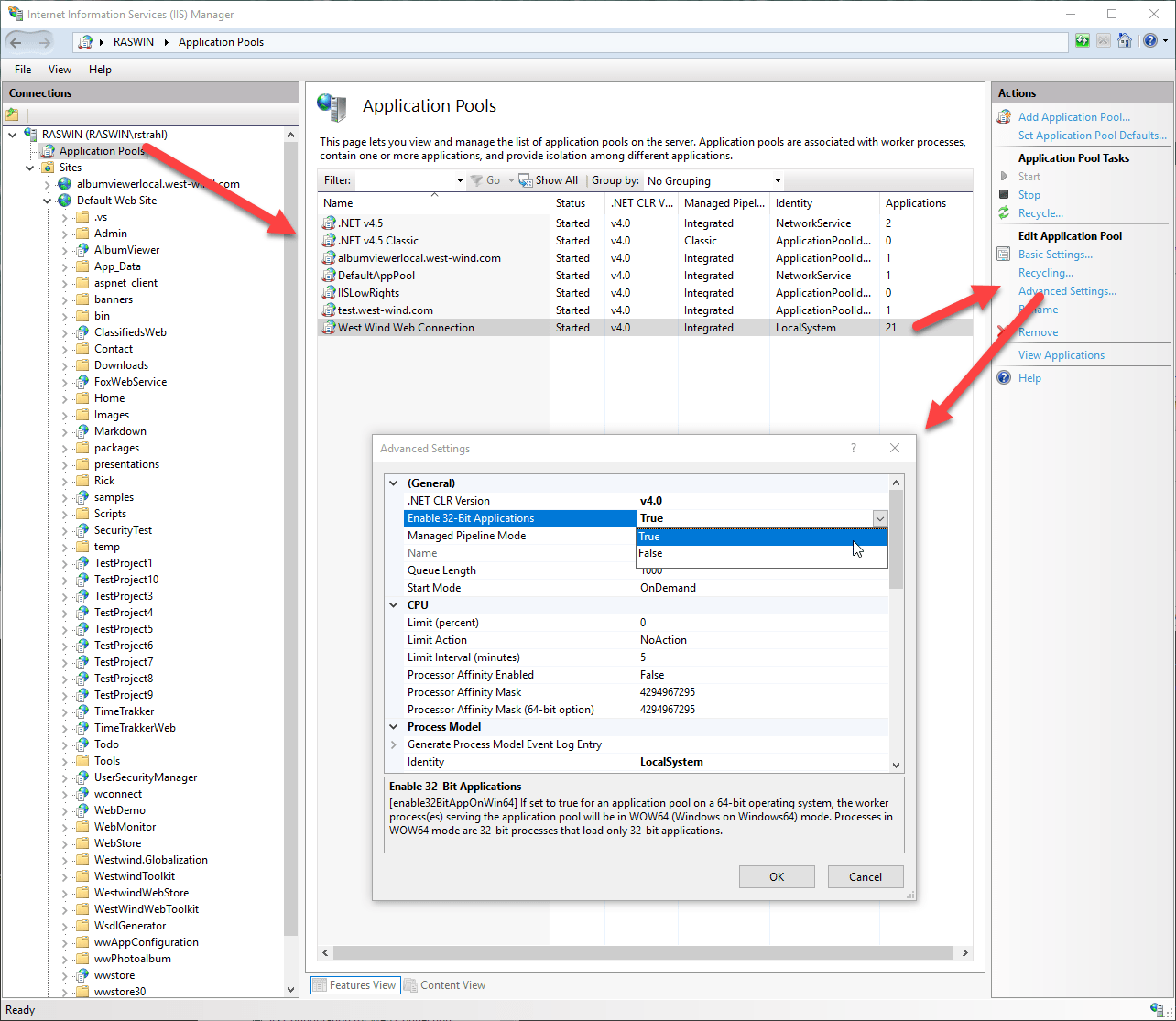This screenshot has width=1176, height=1021.
Task: Click the IISLowRights pool icon
Action: click(x=329, y=293)
